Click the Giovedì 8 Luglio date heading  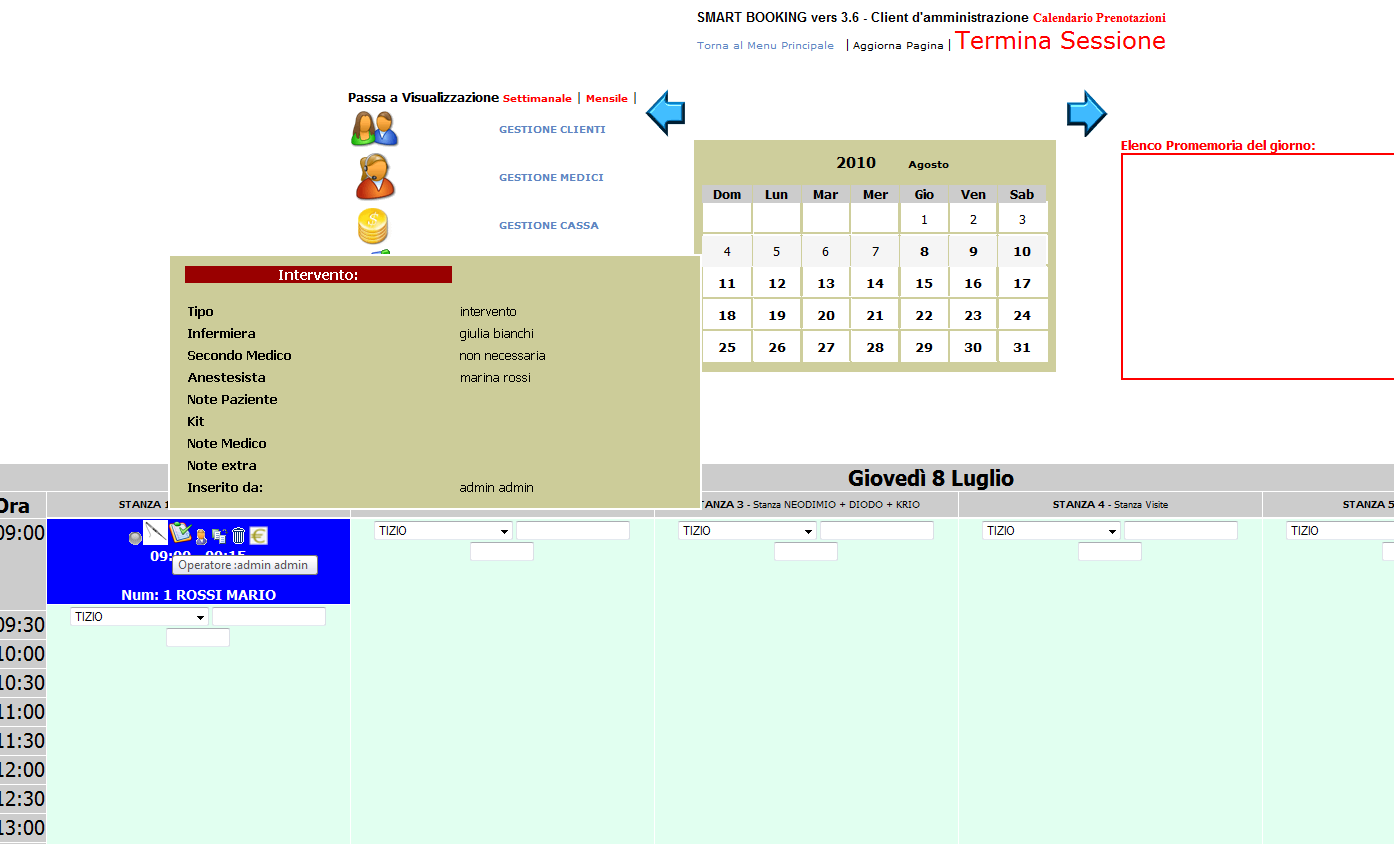(931, 478)
